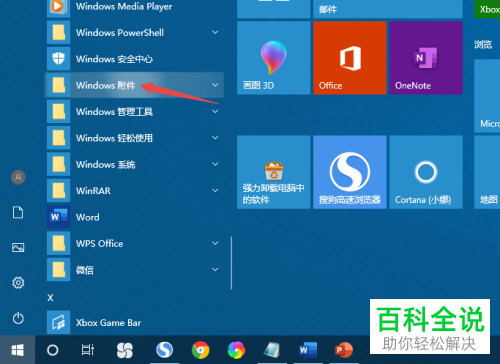This screenshot has height=364, width=500.
Task: Open the 强力卸载电脑中的软件 tile
Action: [274, 172]
